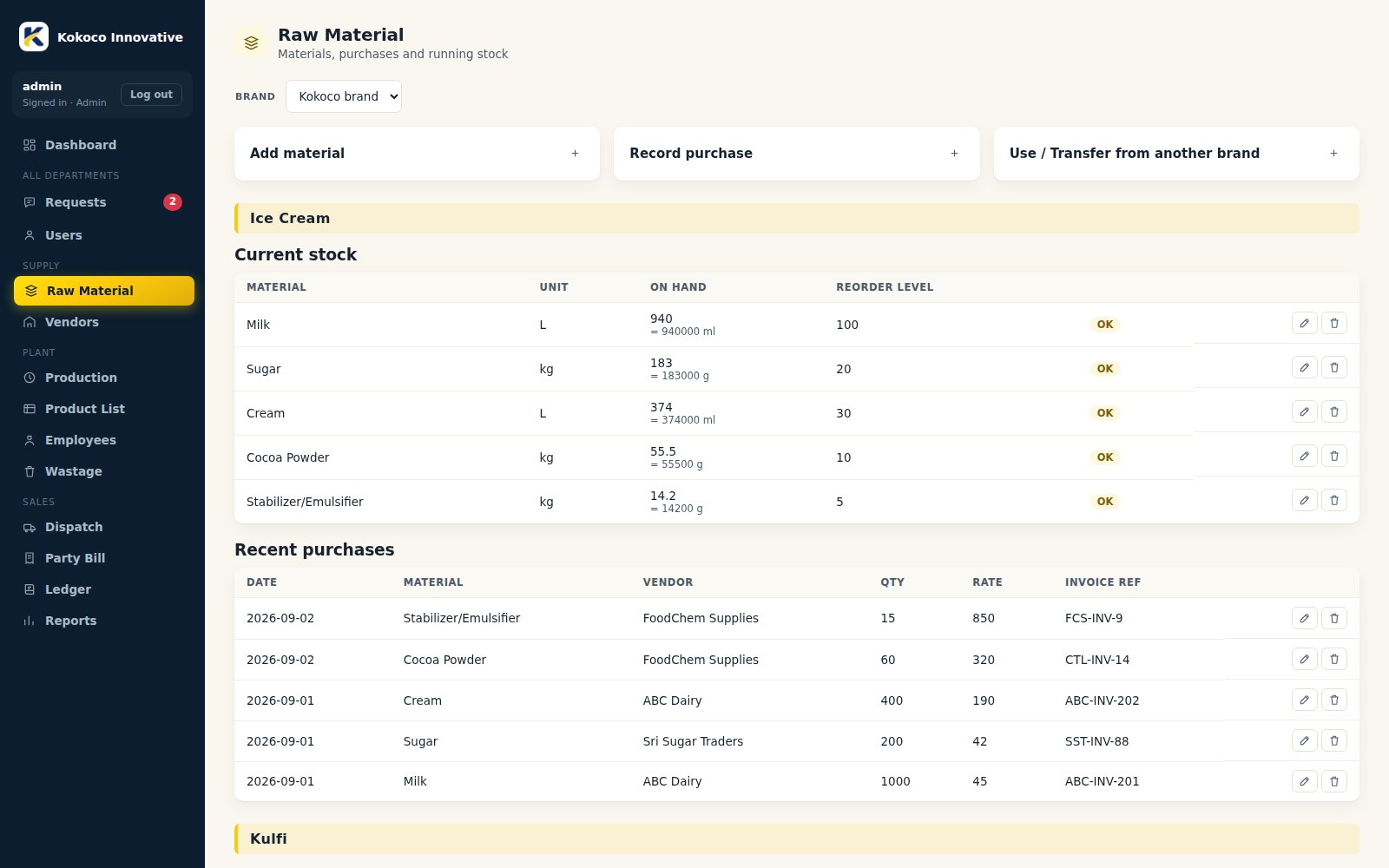
Task: Navigate to the Production section
Action: click(x=102, y=378)
